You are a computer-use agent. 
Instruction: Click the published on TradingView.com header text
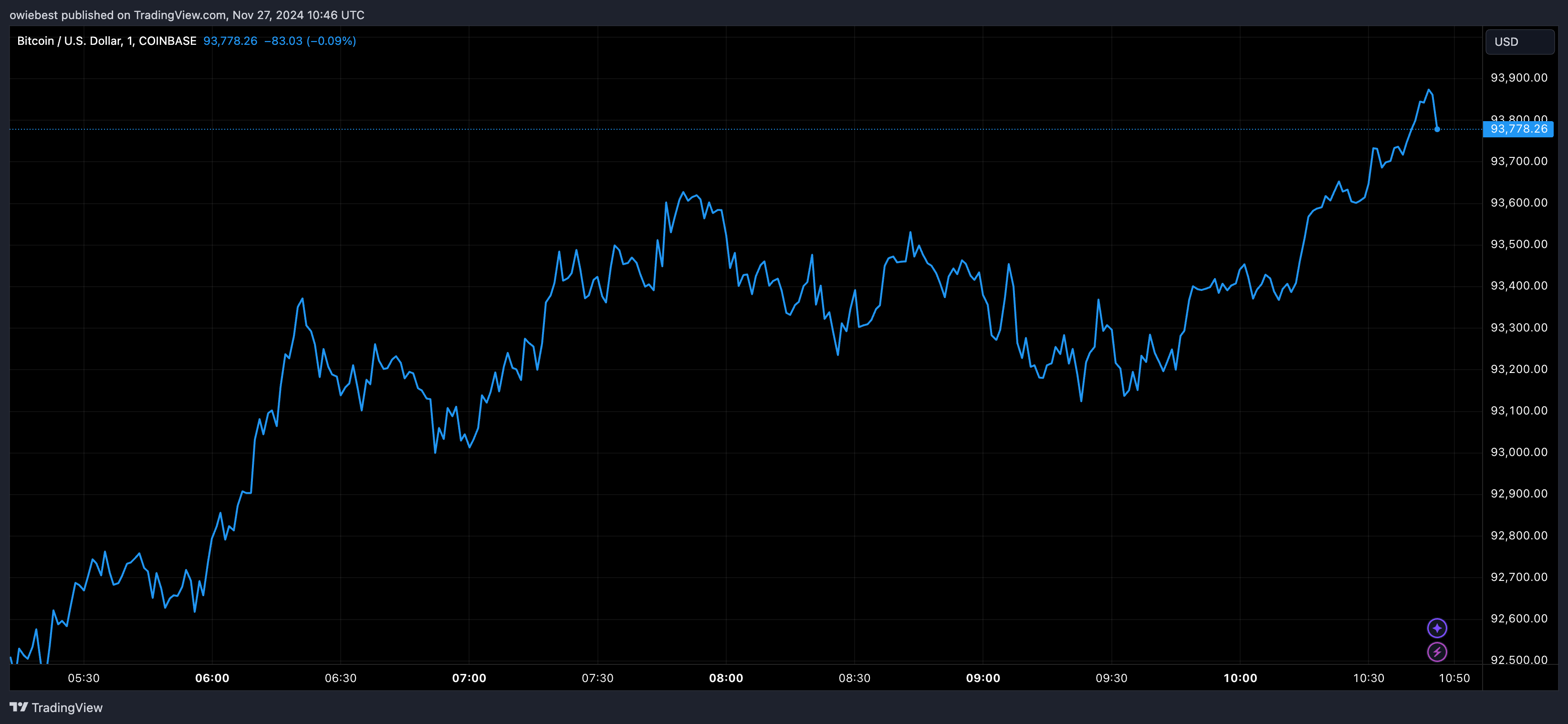pos(186,15)
